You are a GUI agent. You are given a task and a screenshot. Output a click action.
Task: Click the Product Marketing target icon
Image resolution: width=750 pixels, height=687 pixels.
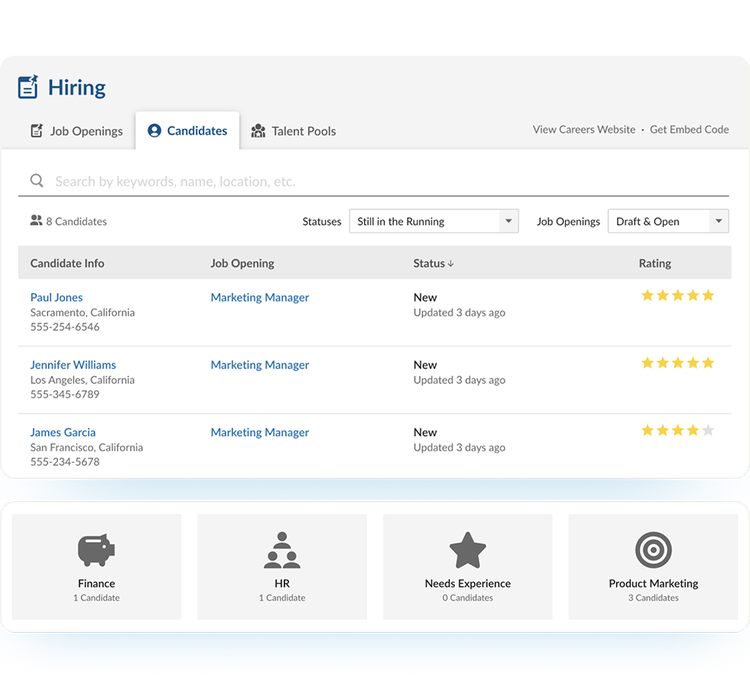[x=653, y=550]
